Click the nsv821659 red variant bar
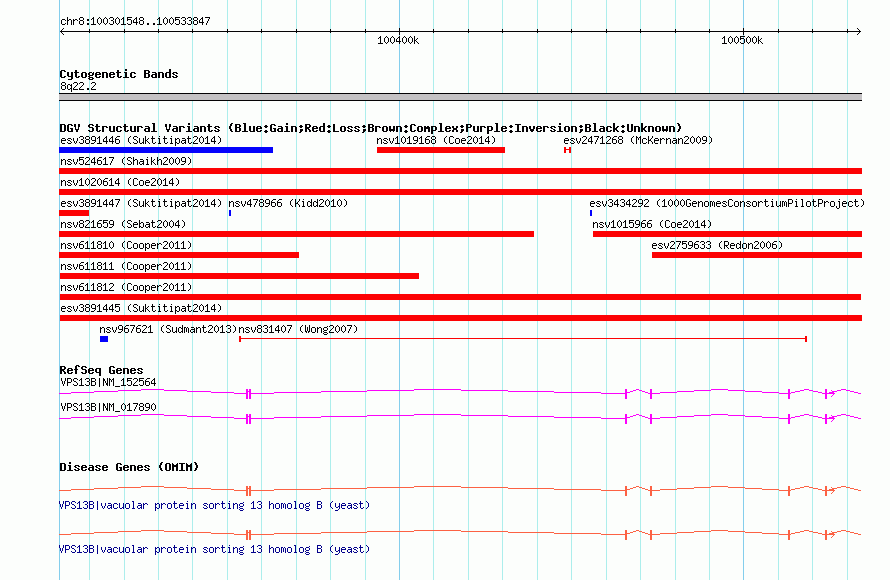Screen dimensions: 890x580 pyautogui.click(x=296, y=234)
